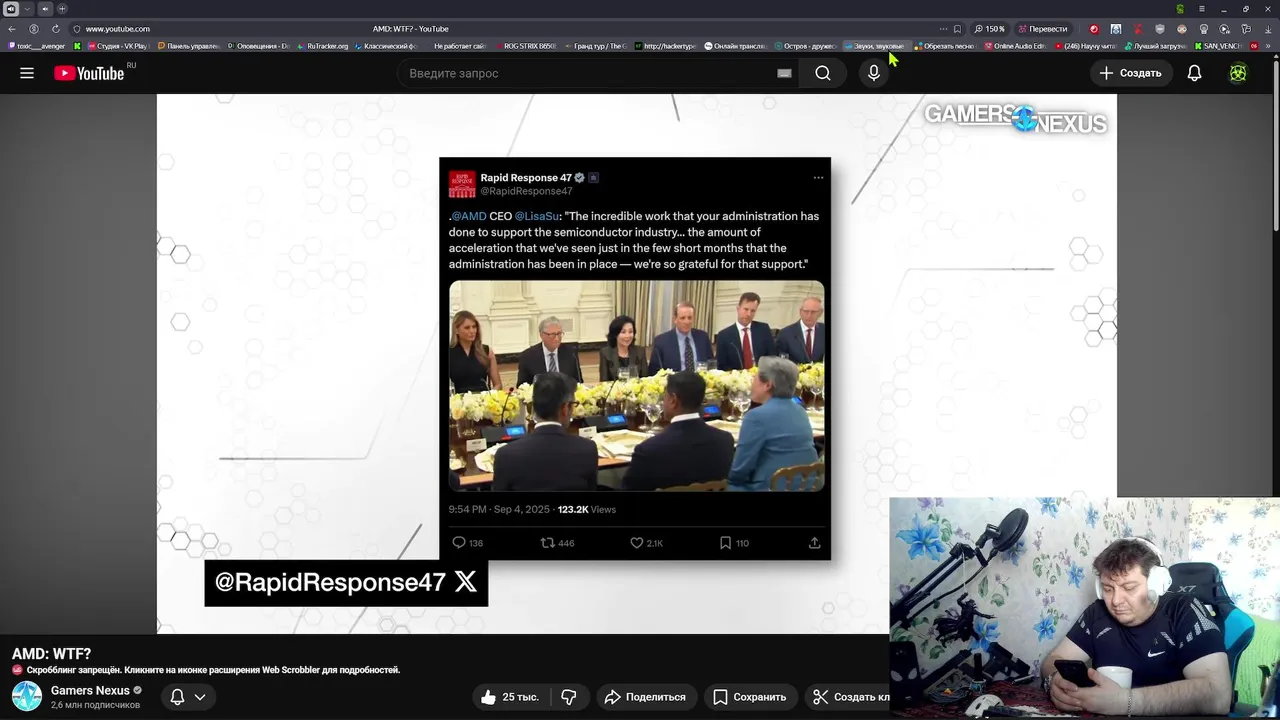
Task: Open the 'Online Audio Editor' bookmark
Action: (1015, 46)
